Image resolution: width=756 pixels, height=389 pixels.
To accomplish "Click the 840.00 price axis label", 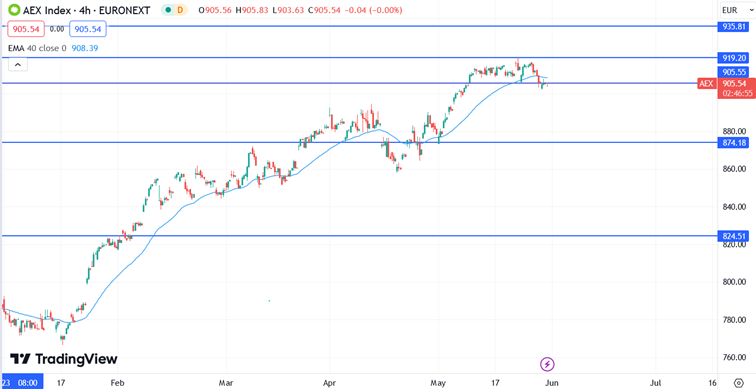I will [733, 207].
